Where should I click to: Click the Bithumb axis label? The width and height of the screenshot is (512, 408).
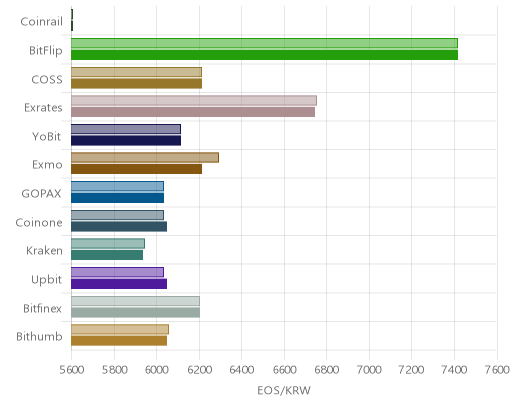[39, 337]
